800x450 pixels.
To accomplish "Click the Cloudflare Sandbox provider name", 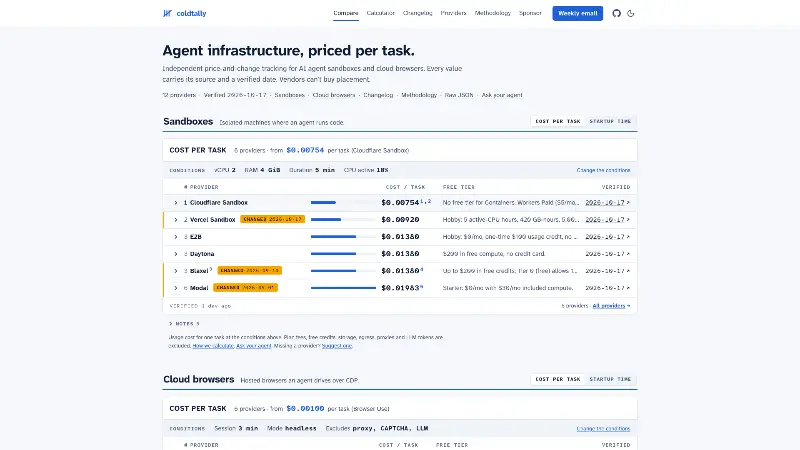I will [x=219, y=203].
